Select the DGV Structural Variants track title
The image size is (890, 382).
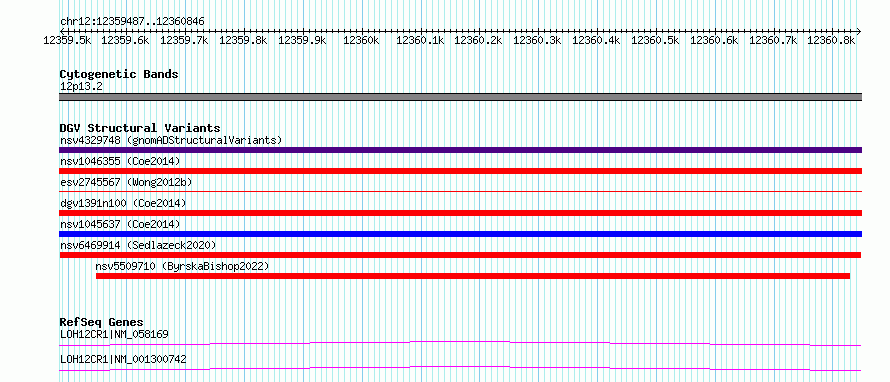click(140, 128)
